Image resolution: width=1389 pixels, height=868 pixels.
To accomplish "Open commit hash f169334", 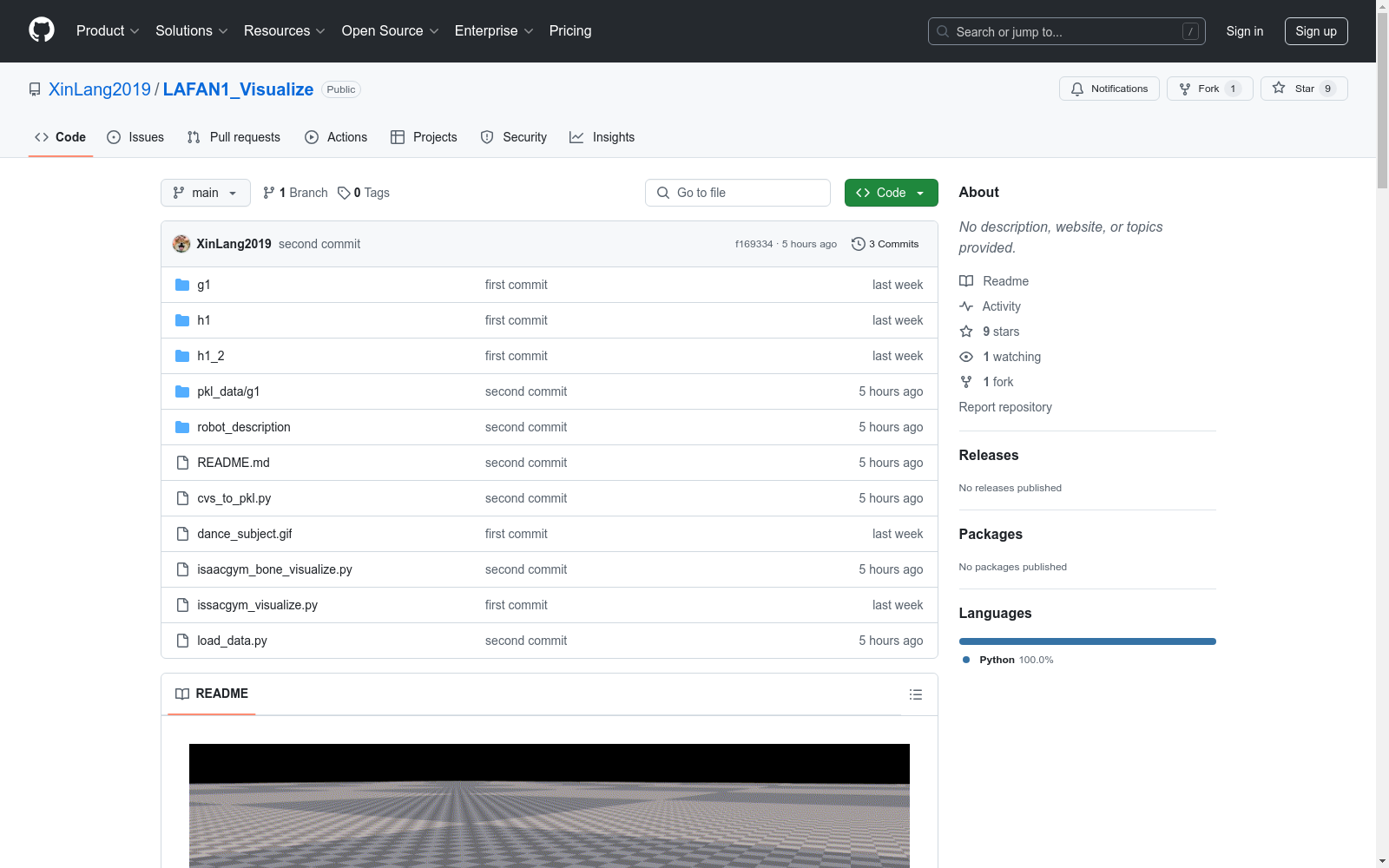I will [754, 244].
